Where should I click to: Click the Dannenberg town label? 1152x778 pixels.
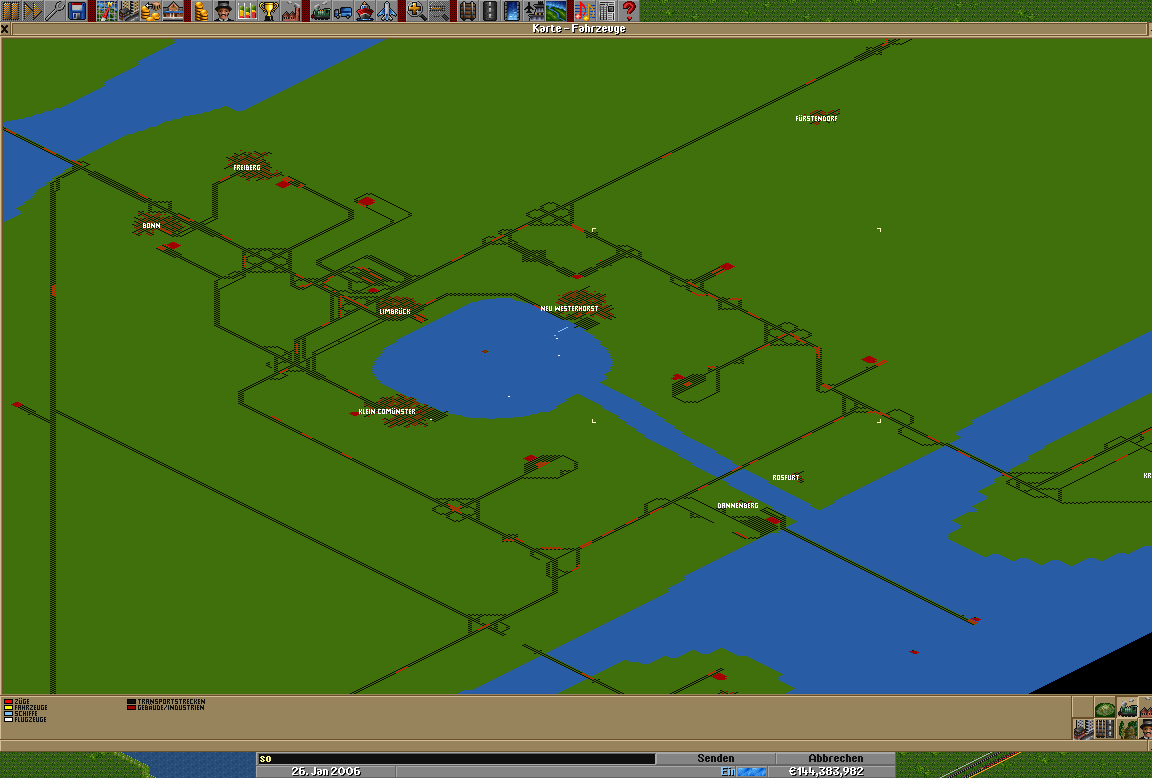[738, 505]
